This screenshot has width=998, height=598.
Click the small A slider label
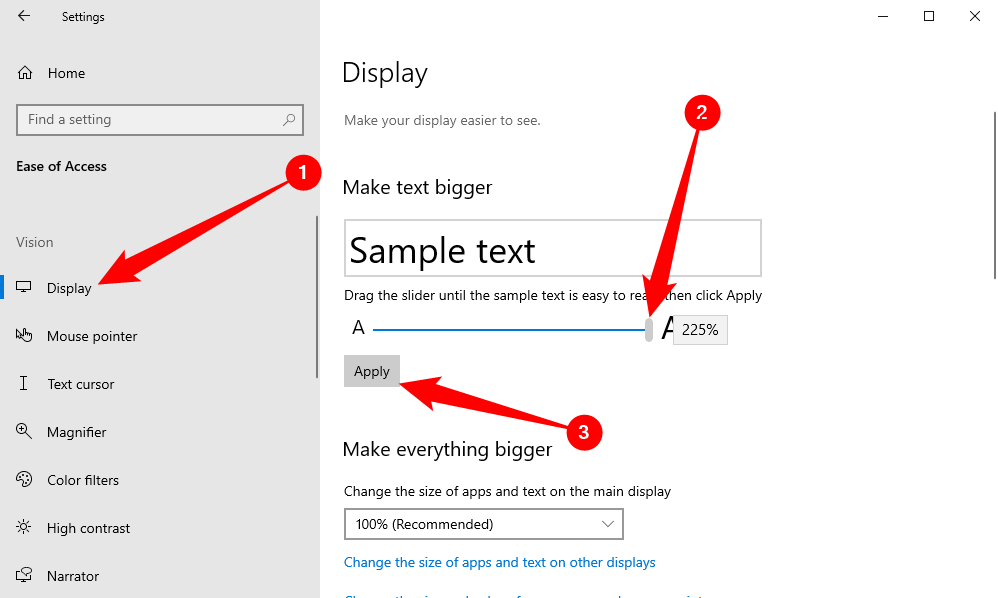[358, 328]
